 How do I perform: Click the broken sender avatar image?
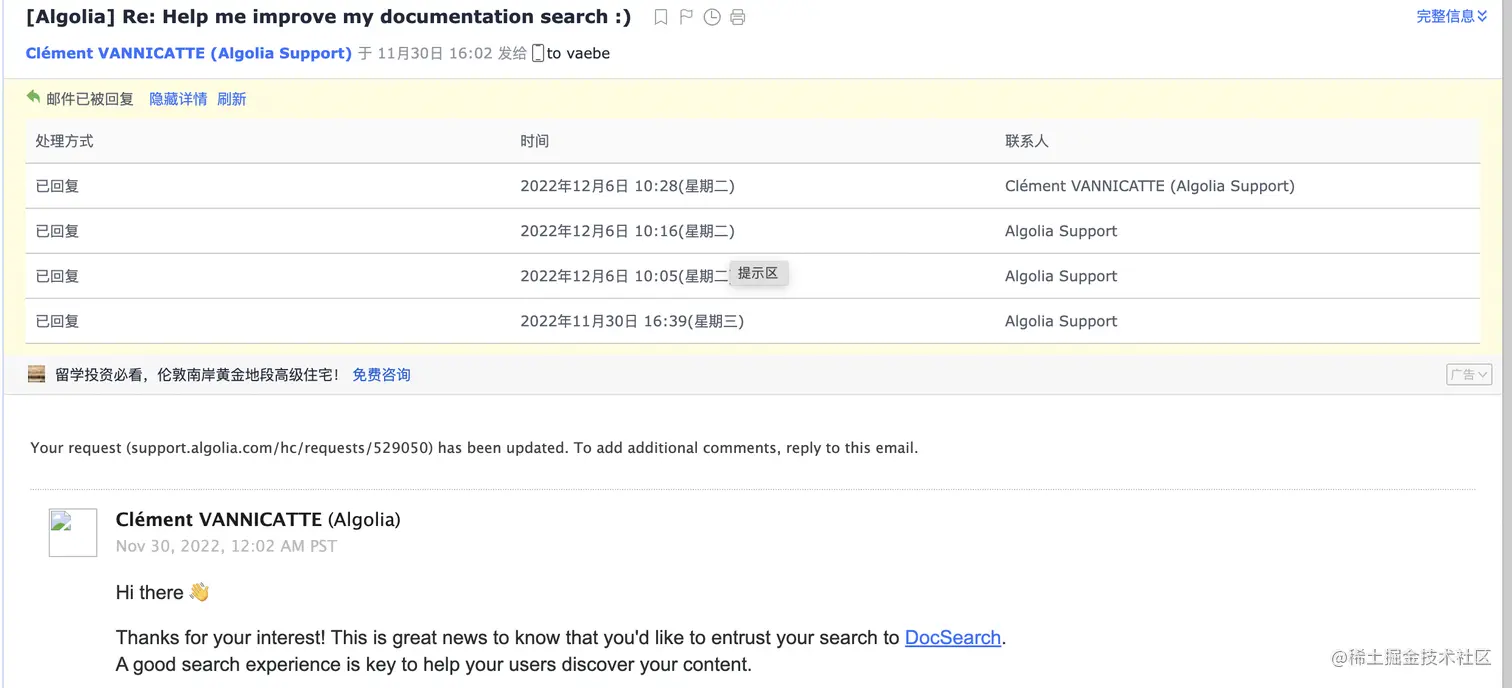[73, 532]
